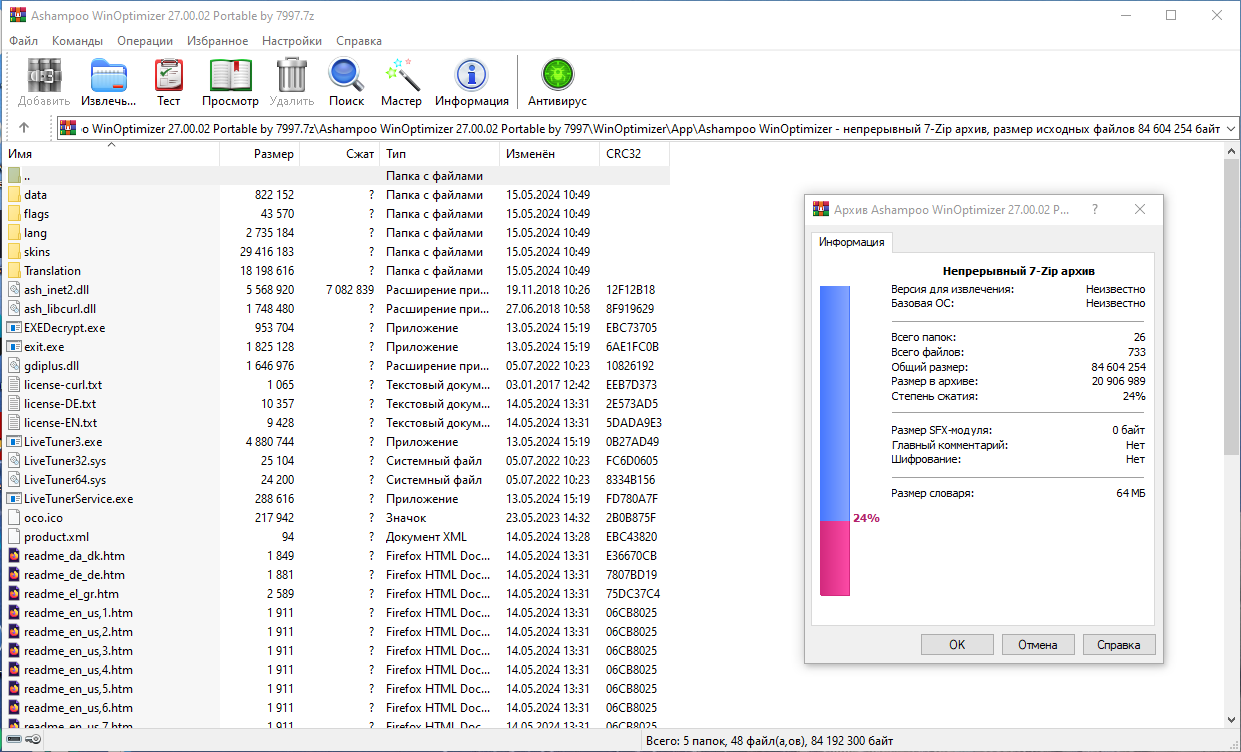Open the Просмотр (View) toolbar icon
The image size is (1241, 752).
(230, 77)
